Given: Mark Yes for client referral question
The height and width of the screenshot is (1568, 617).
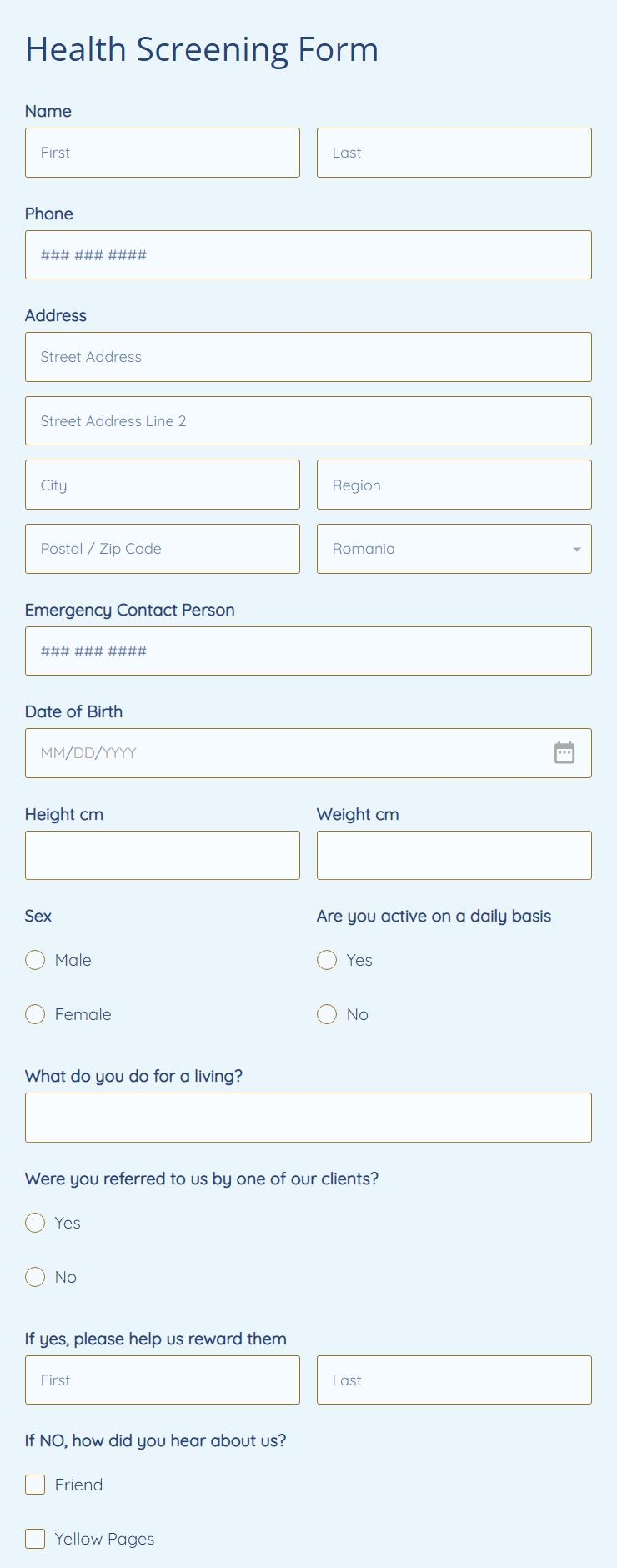Looking at the screenshot, I should [34, 1223].
